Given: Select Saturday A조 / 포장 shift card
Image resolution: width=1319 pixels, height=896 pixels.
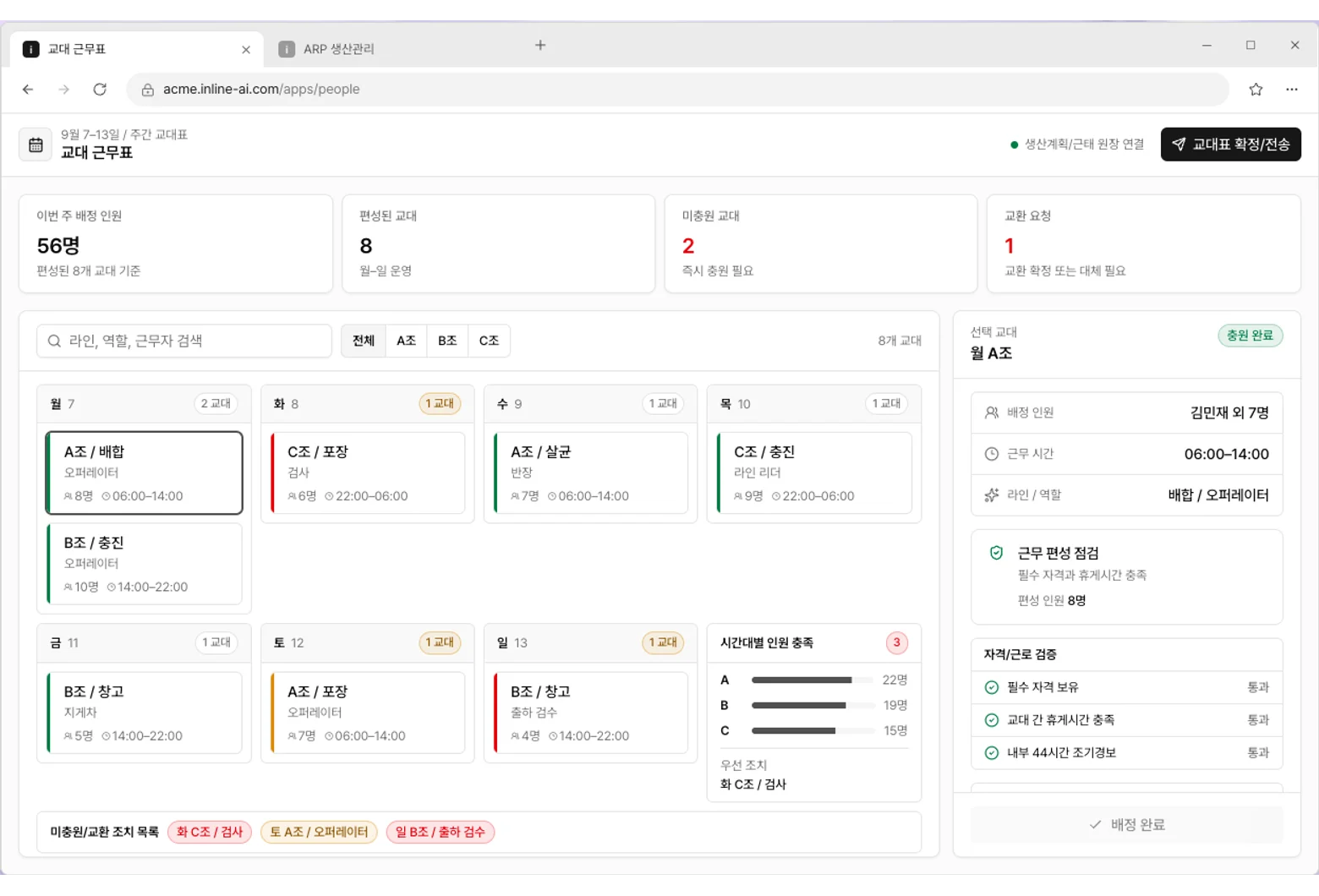Looking at the screenshot, I should click(368, 713).
